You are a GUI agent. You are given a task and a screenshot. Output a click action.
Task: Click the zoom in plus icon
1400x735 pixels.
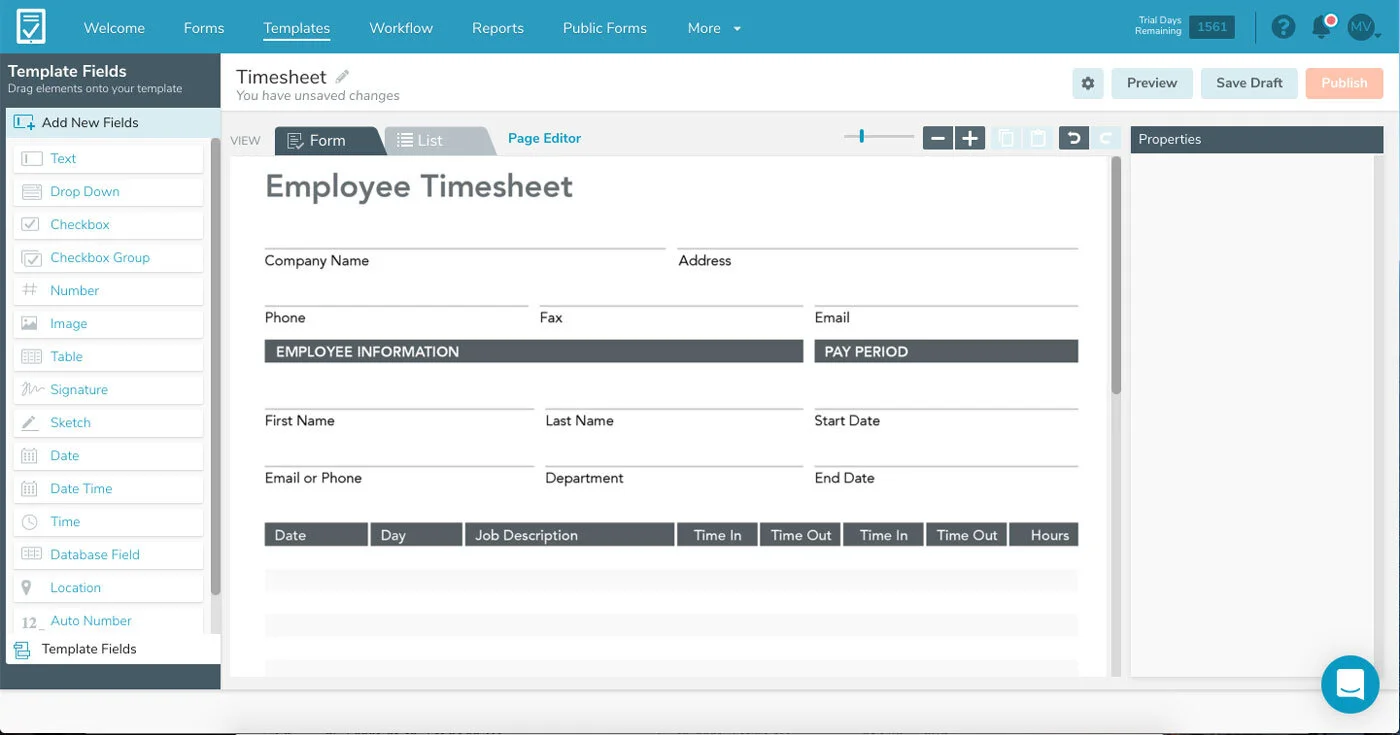968,137
